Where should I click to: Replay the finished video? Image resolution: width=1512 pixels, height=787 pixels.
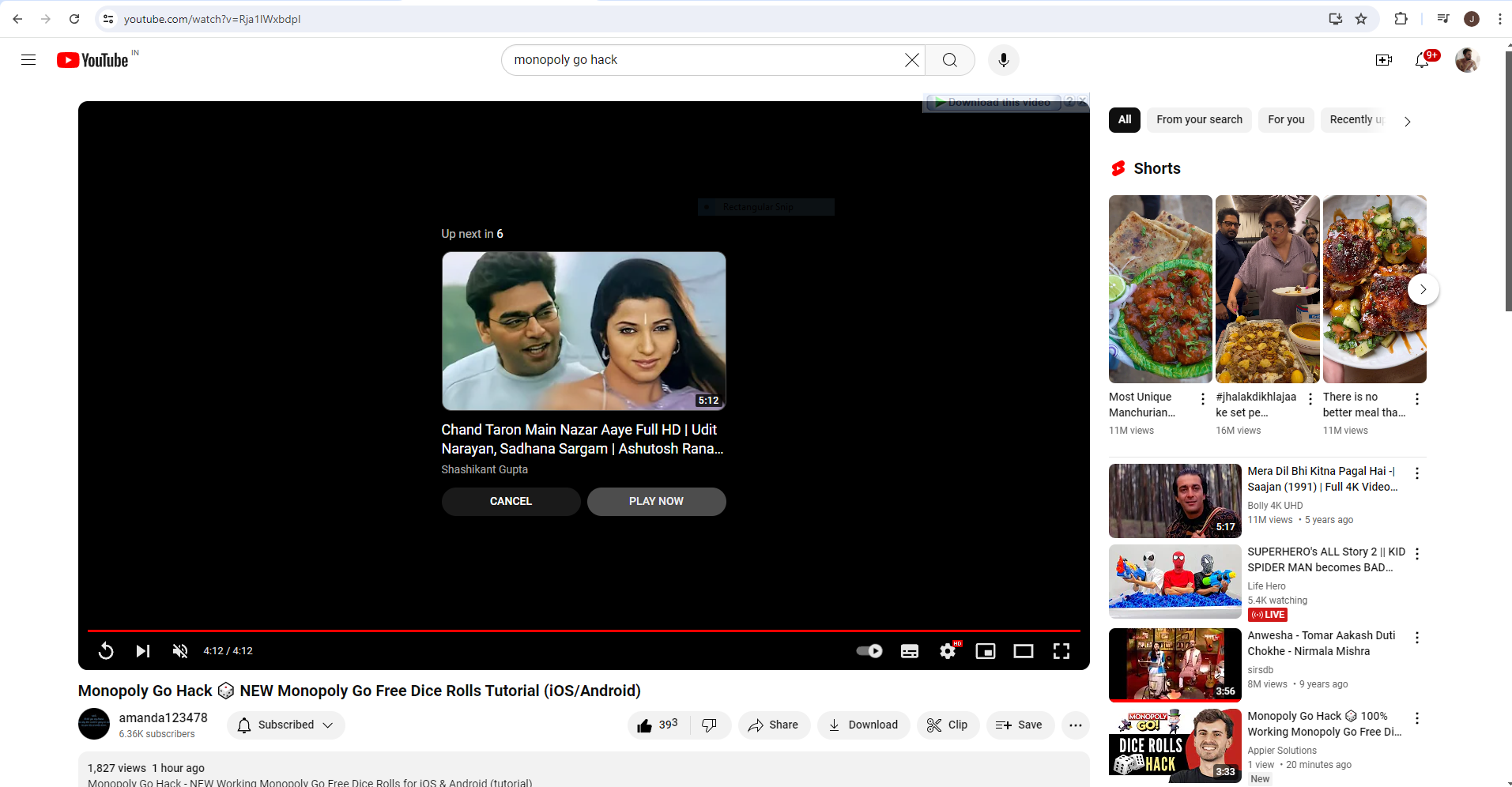pyautogui.click(x=106, y=651)
